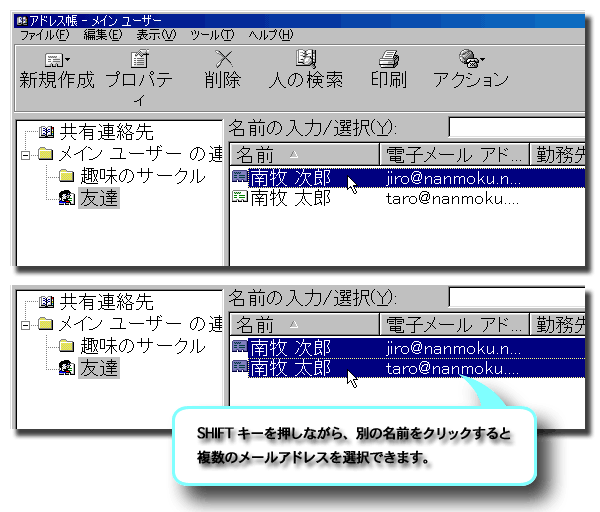The image size is (600, 512).
Task: Open the ヘルプ(H) menu
Action: pyautogui.click(x=271, y=35)
